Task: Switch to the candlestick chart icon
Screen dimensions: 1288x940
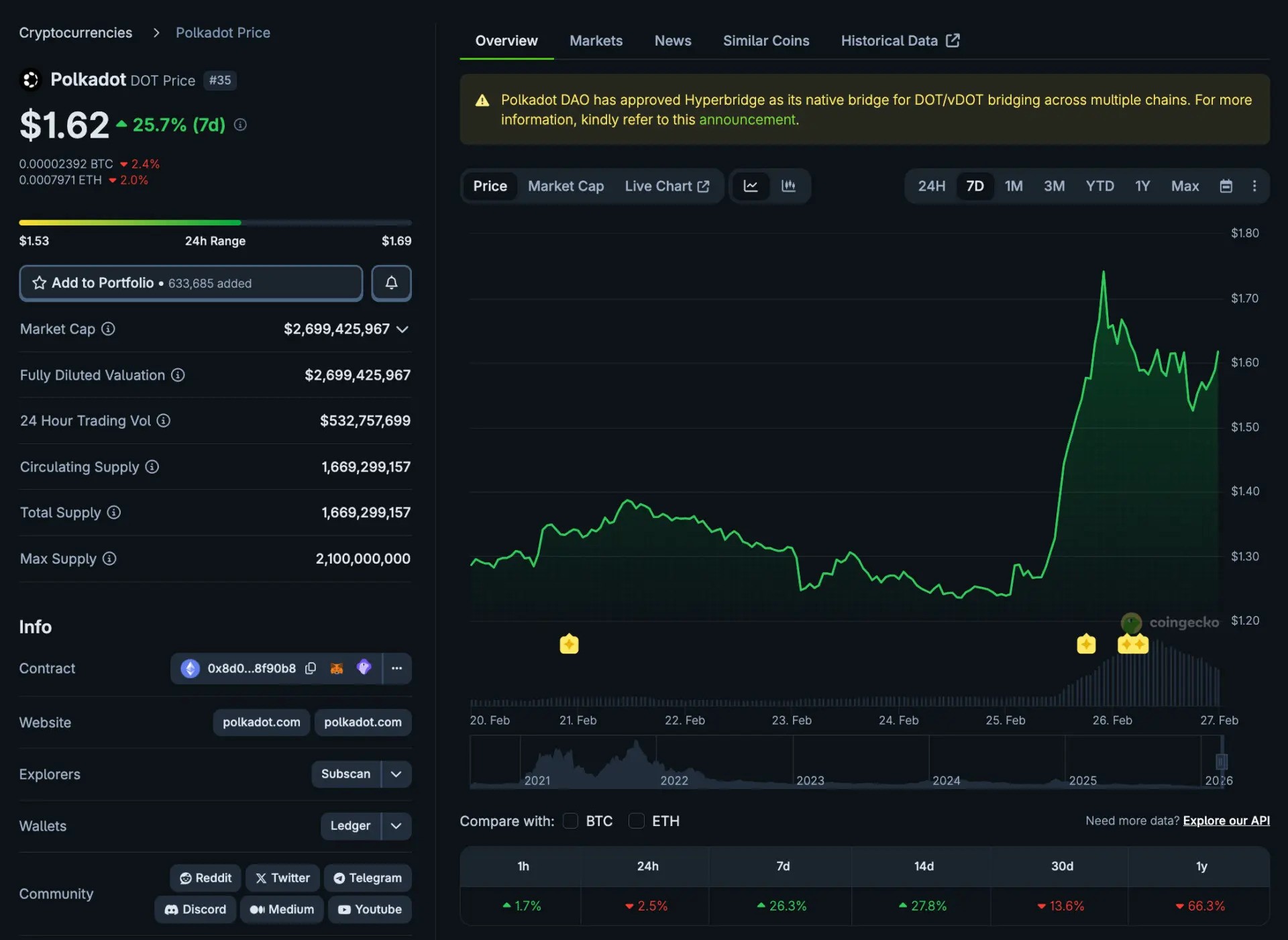Action: (789, 186)
